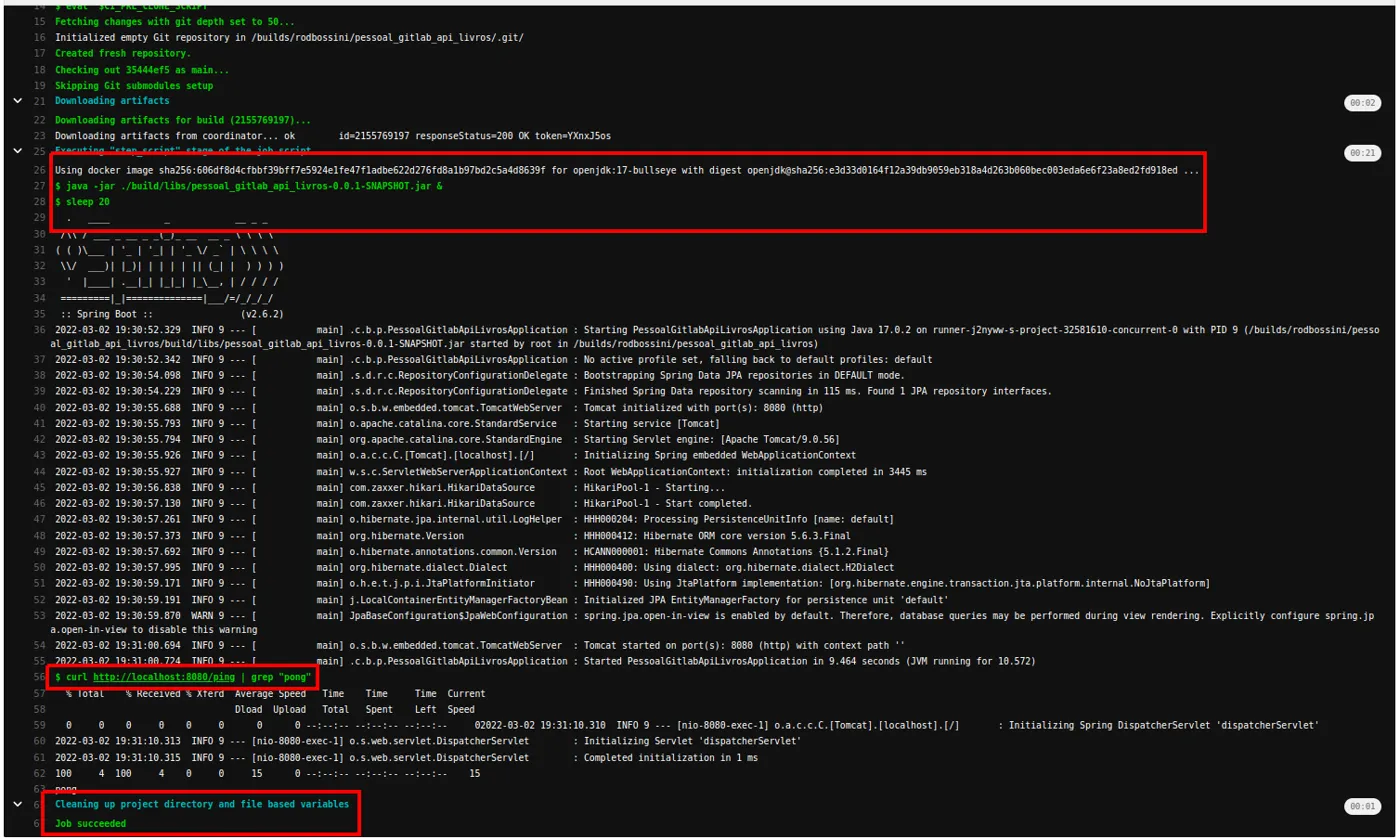Click 'Initializing Servlet dispatcherServlet' log message

coord(693,741)
